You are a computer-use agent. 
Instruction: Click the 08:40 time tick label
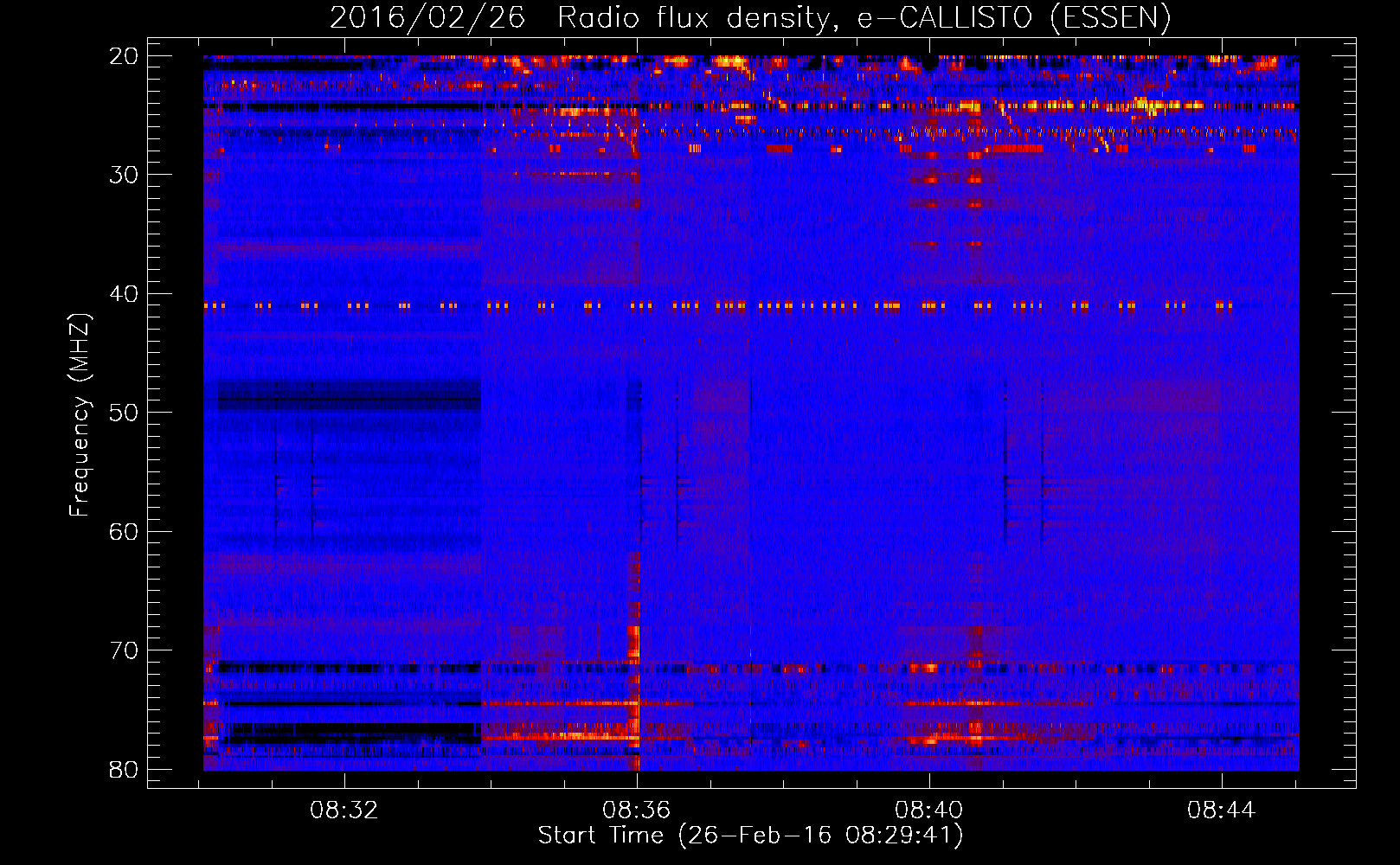929,811
